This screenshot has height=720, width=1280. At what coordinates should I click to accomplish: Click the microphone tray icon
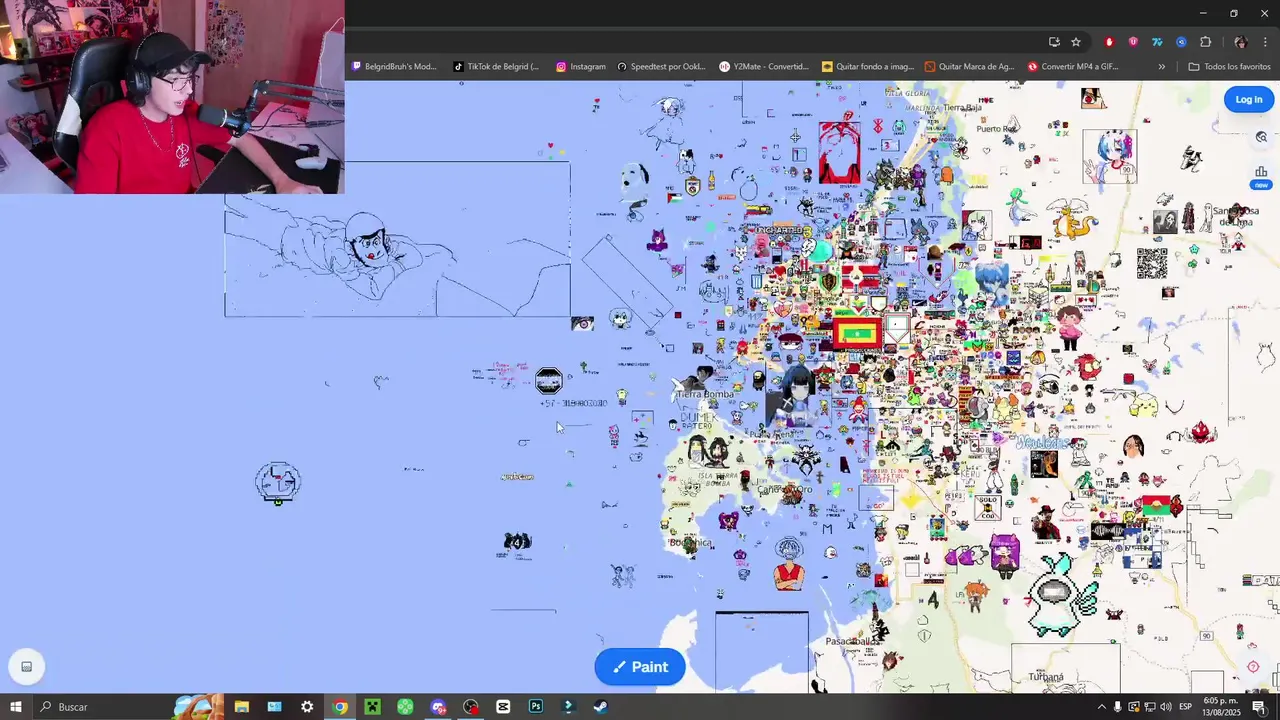[1118, 707]
